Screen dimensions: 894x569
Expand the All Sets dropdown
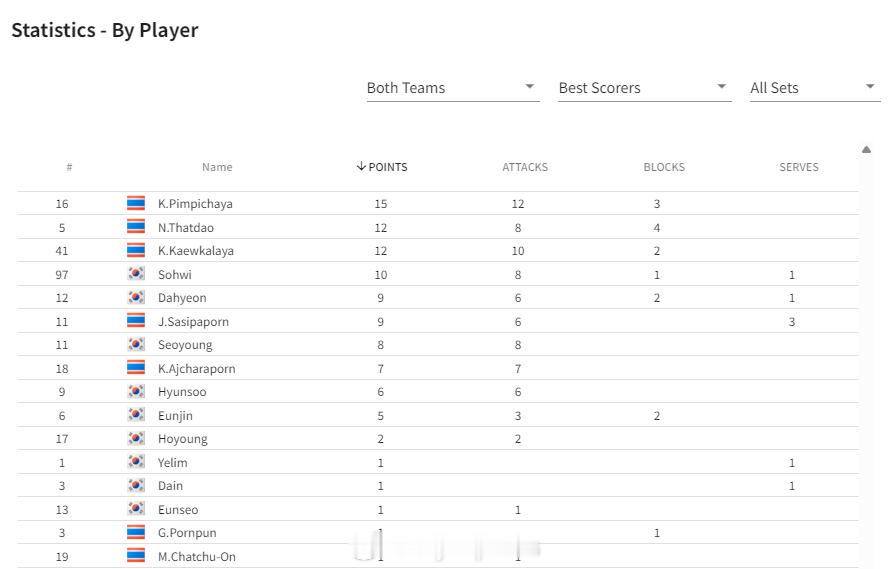(x=815, y=88)
